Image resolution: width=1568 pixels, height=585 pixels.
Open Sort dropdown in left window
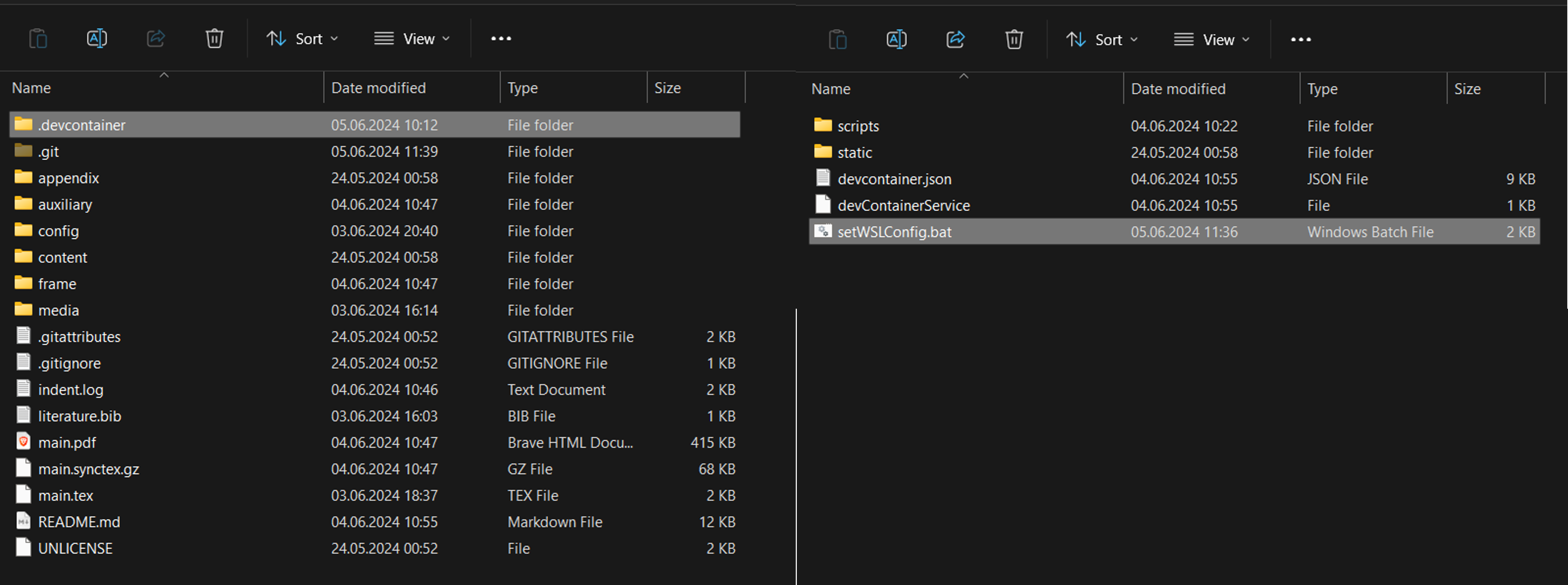pos(303,39)
